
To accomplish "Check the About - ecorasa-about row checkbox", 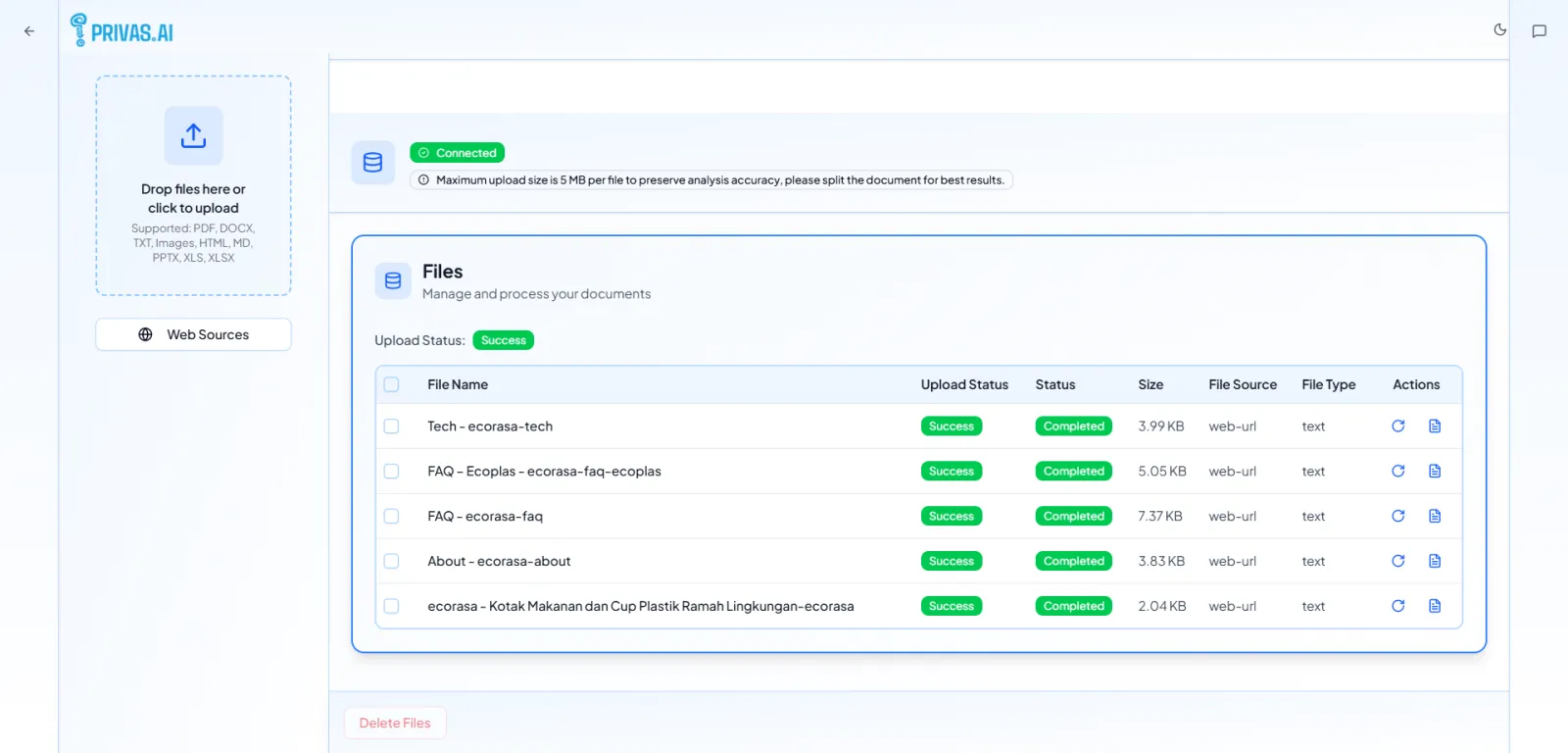I will (x=391, y=562).
